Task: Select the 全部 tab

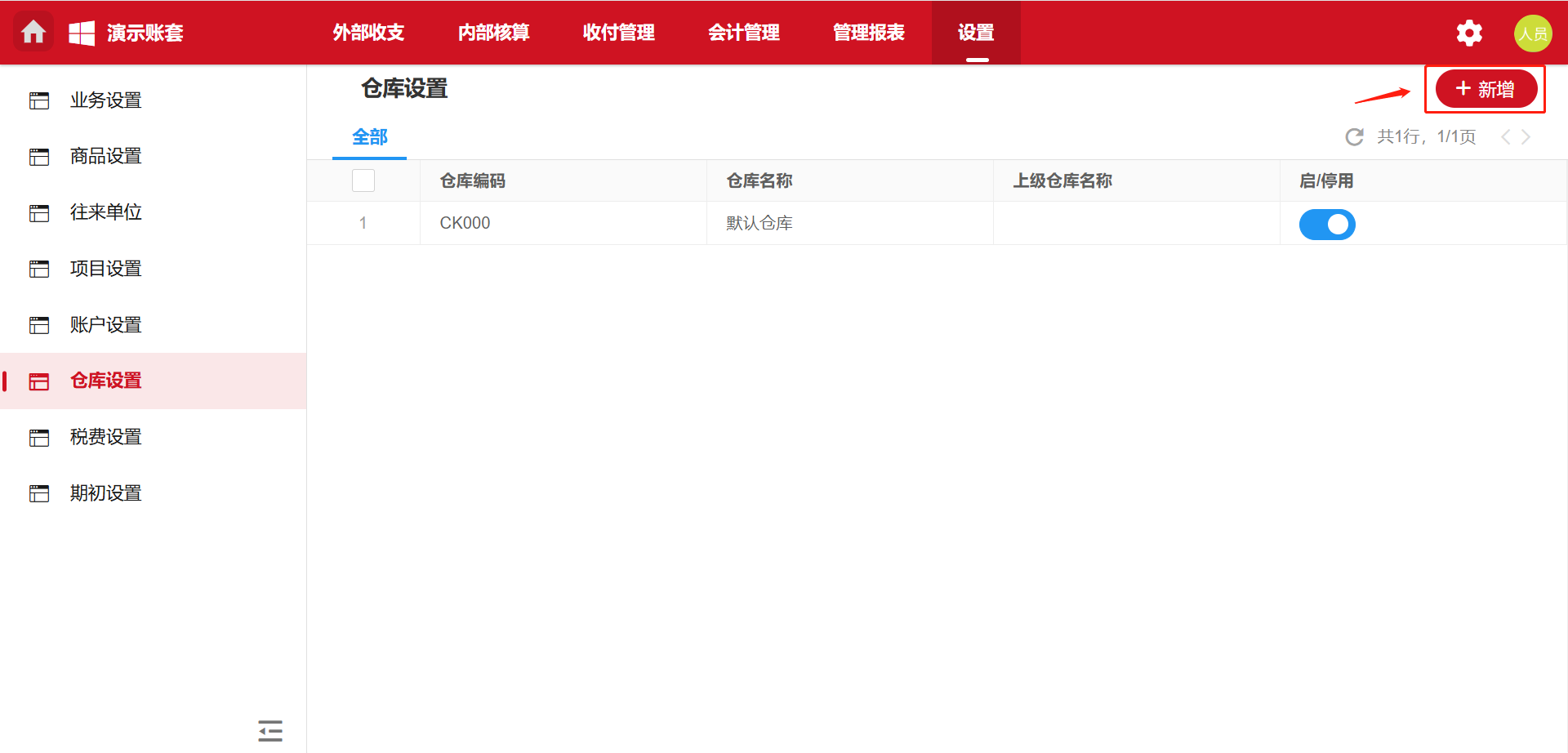Action: [369, 137]
